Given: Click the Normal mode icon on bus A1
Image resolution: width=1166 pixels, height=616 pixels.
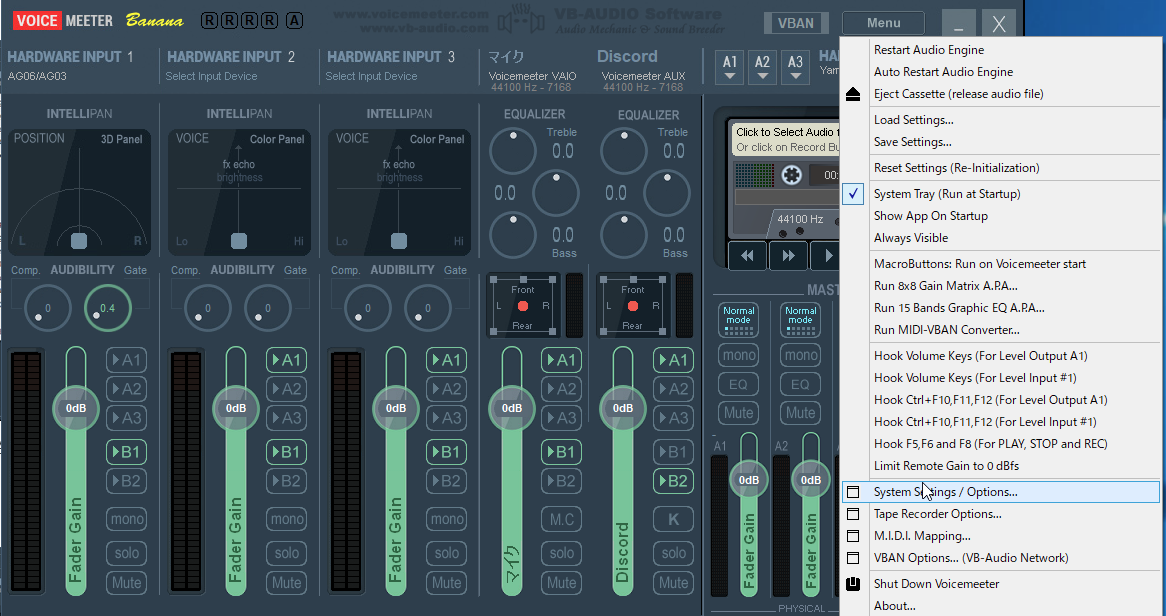Looking at the screenshot, I should 738,320.
